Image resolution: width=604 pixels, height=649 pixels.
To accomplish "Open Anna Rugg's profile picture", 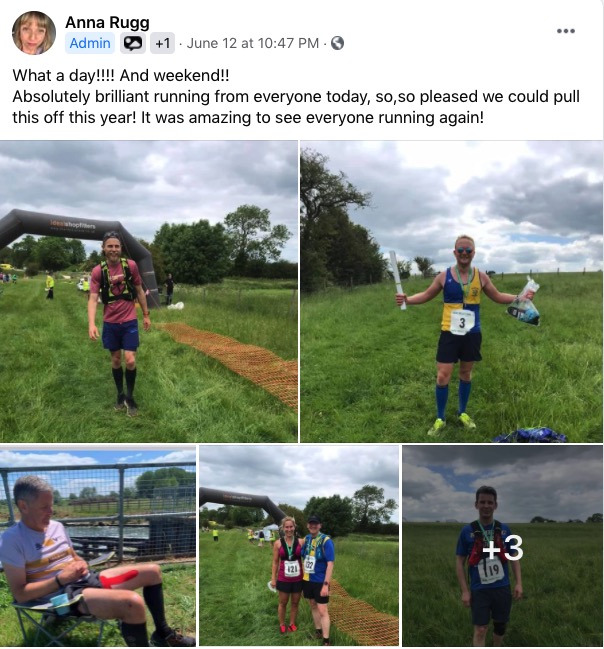I will (34, 33).
